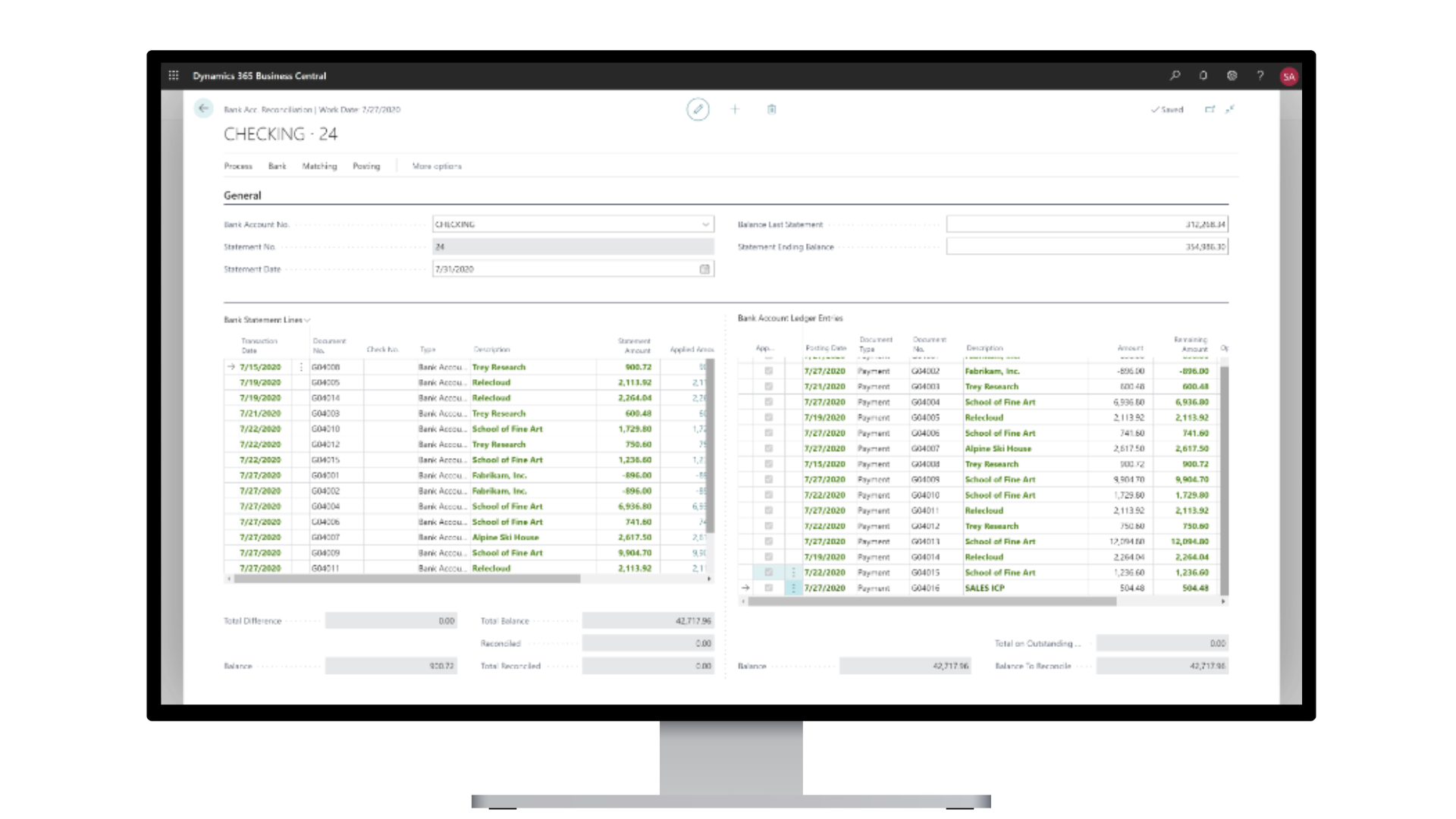
Task: Click the help question mark icon
Action: [x=1260, y=76]
